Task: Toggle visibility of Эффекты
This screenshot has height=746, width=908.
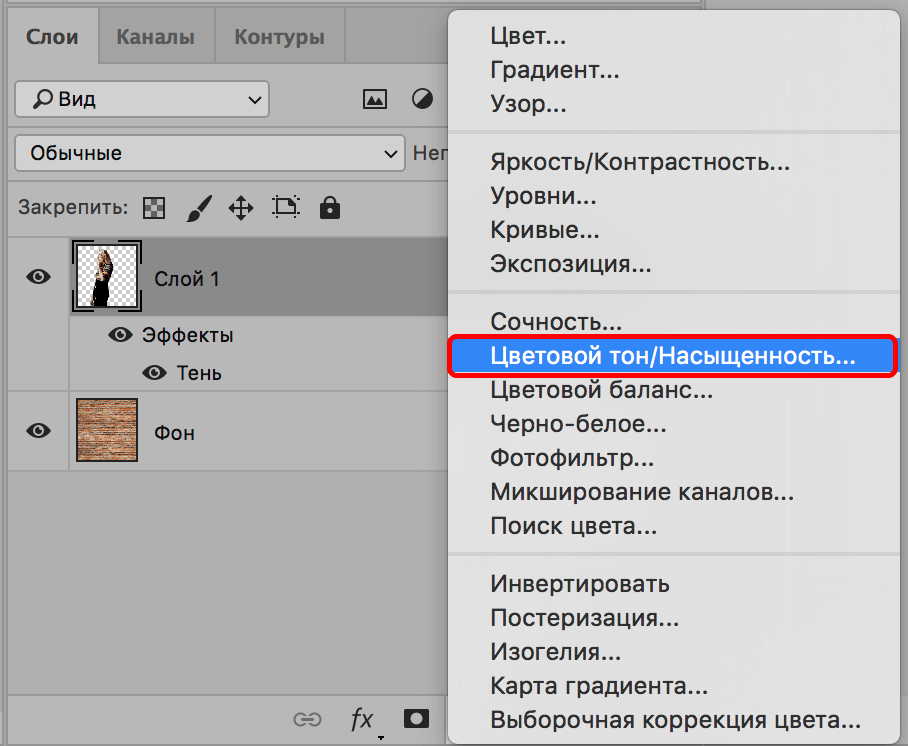Action: pyautogui.click(x=120, y=335)
